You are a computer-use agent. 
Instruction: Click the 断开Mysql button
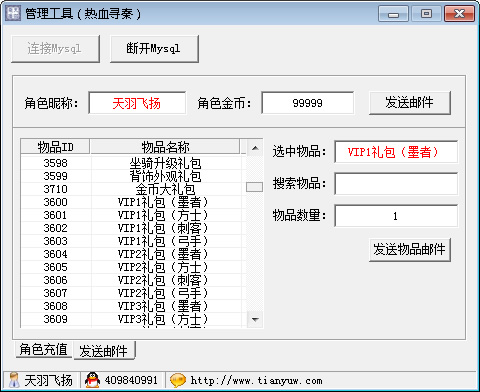[154, 49]
